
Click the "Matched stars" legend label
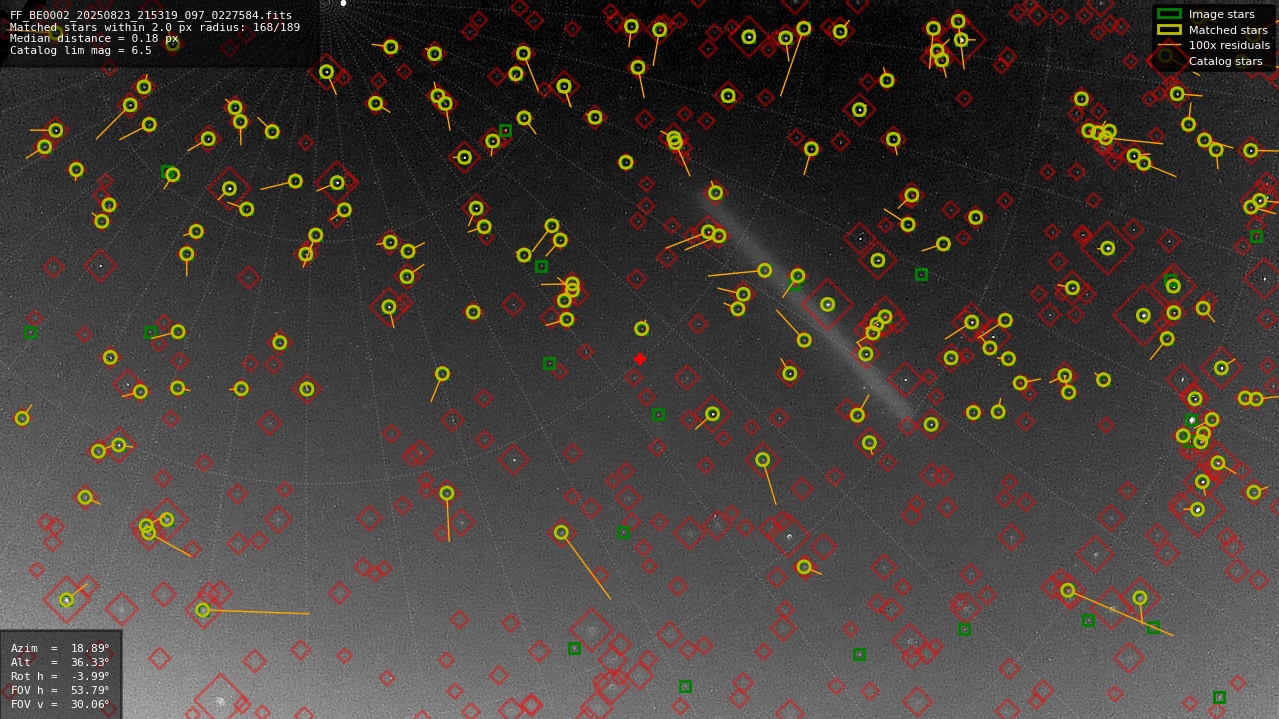click(x=1228, y=30)
